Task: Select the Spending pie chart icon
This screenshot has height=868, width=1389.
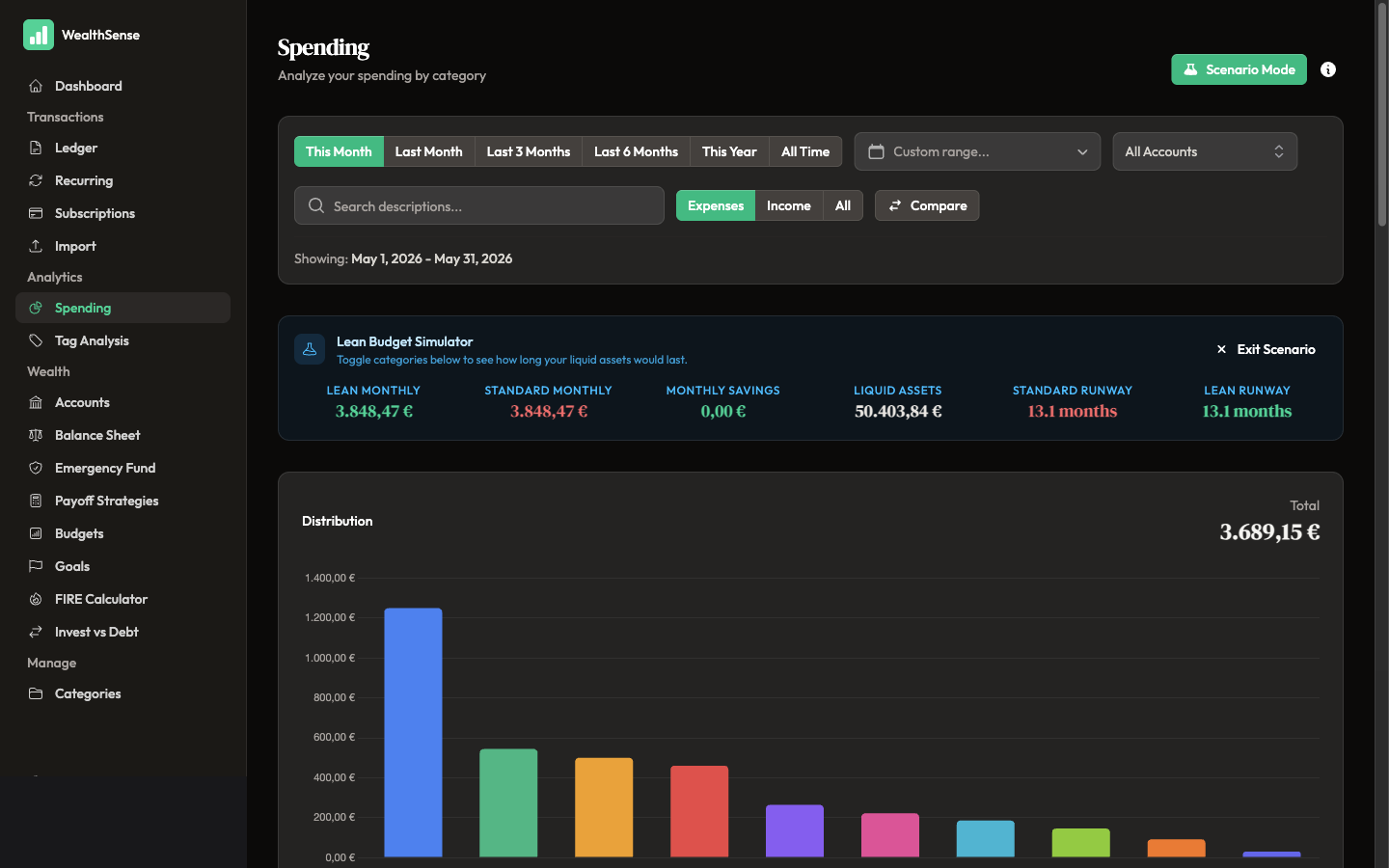Action: [x=36, y=308]
